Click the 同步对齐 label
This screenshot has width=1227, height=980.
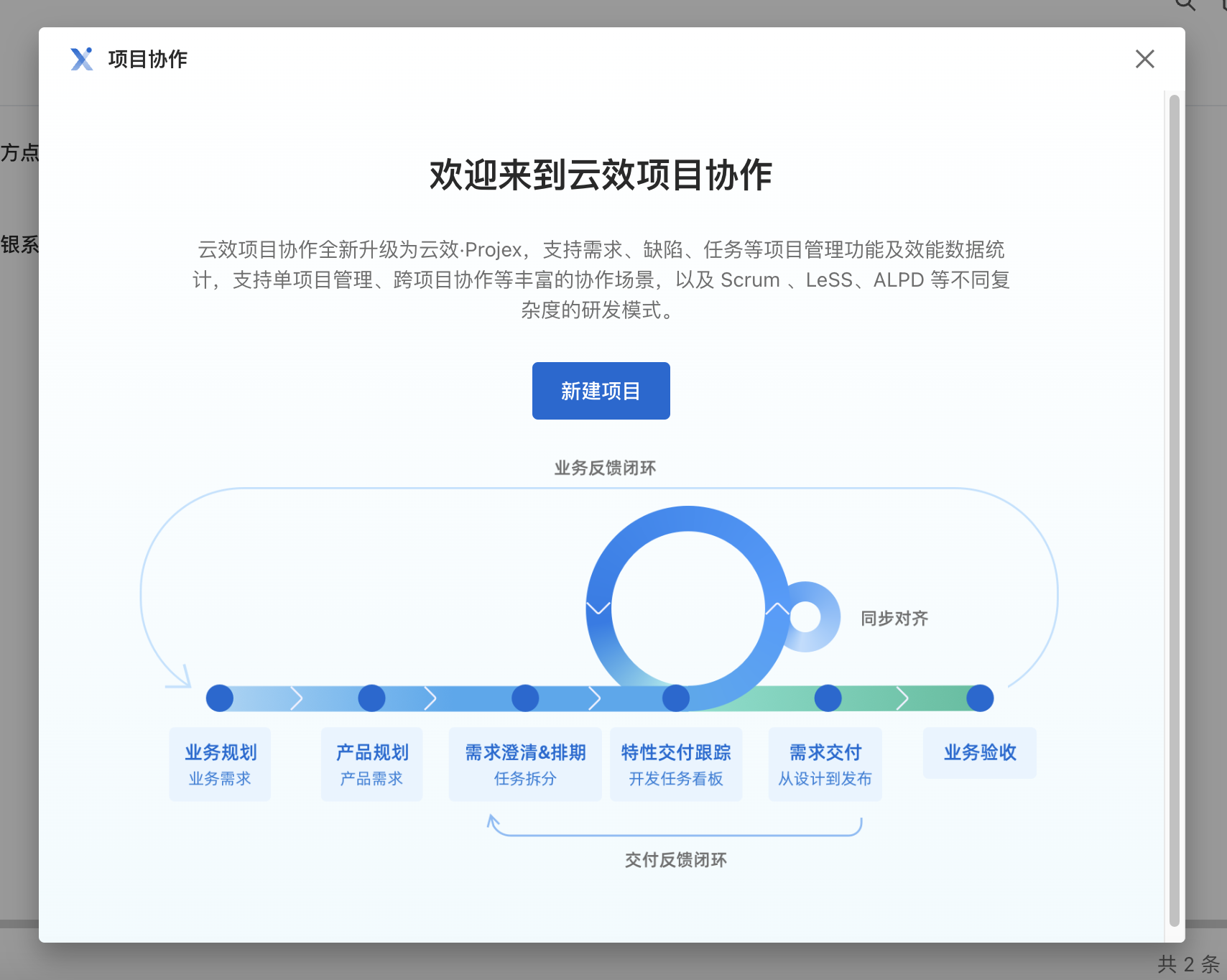894,619
